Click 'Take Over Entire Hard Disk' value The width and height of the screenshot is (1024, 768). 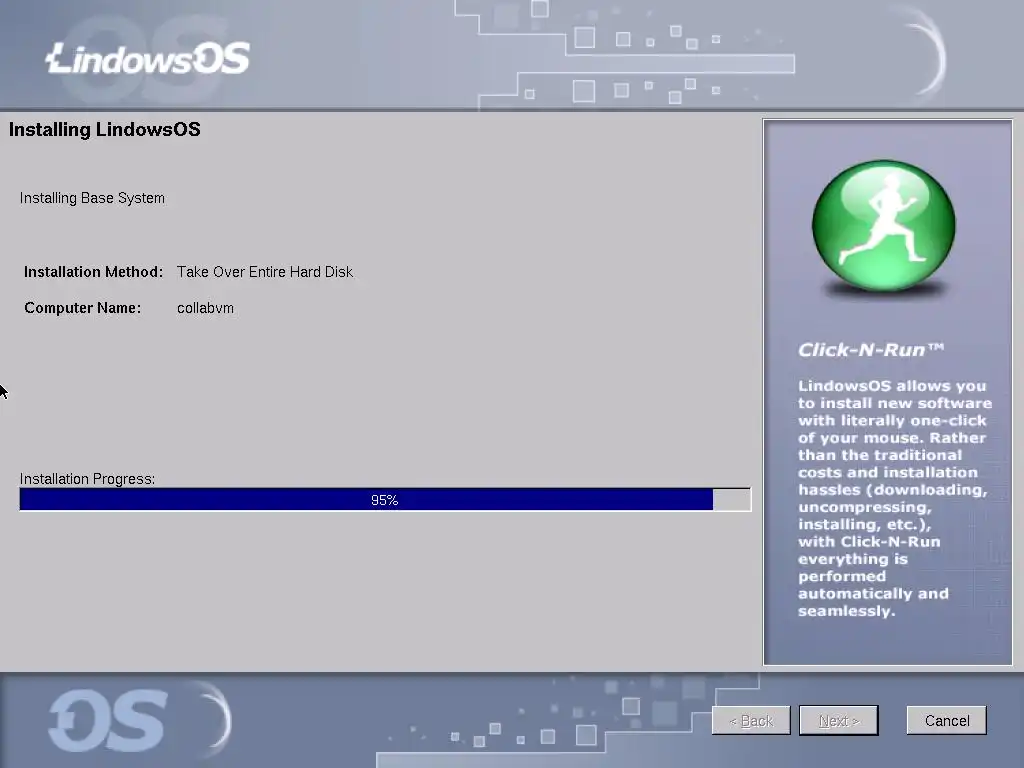click(x=264, y=272)
